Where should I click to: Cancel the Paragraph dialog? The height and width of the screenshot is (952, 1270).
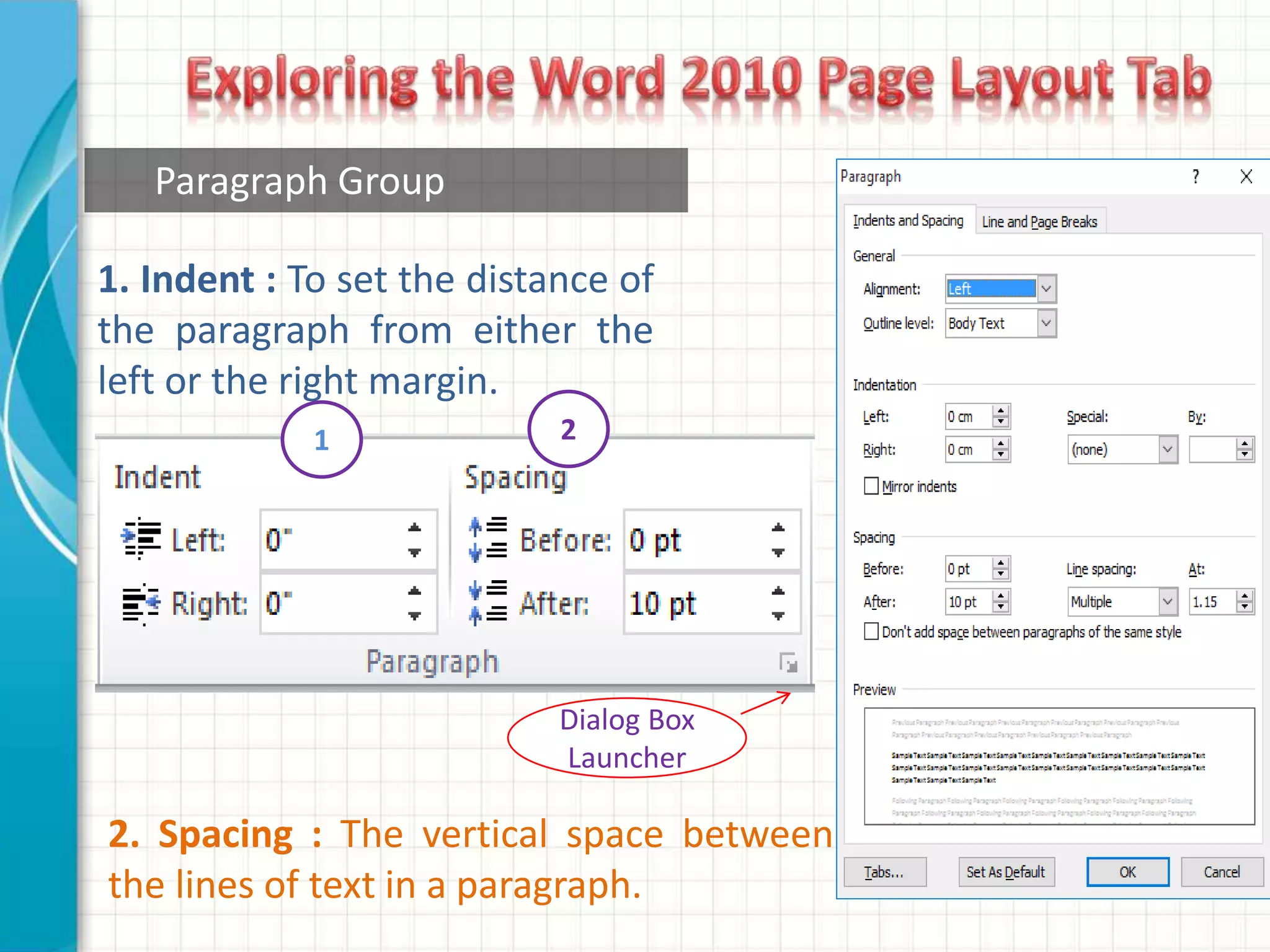[x=1222, y=872]
